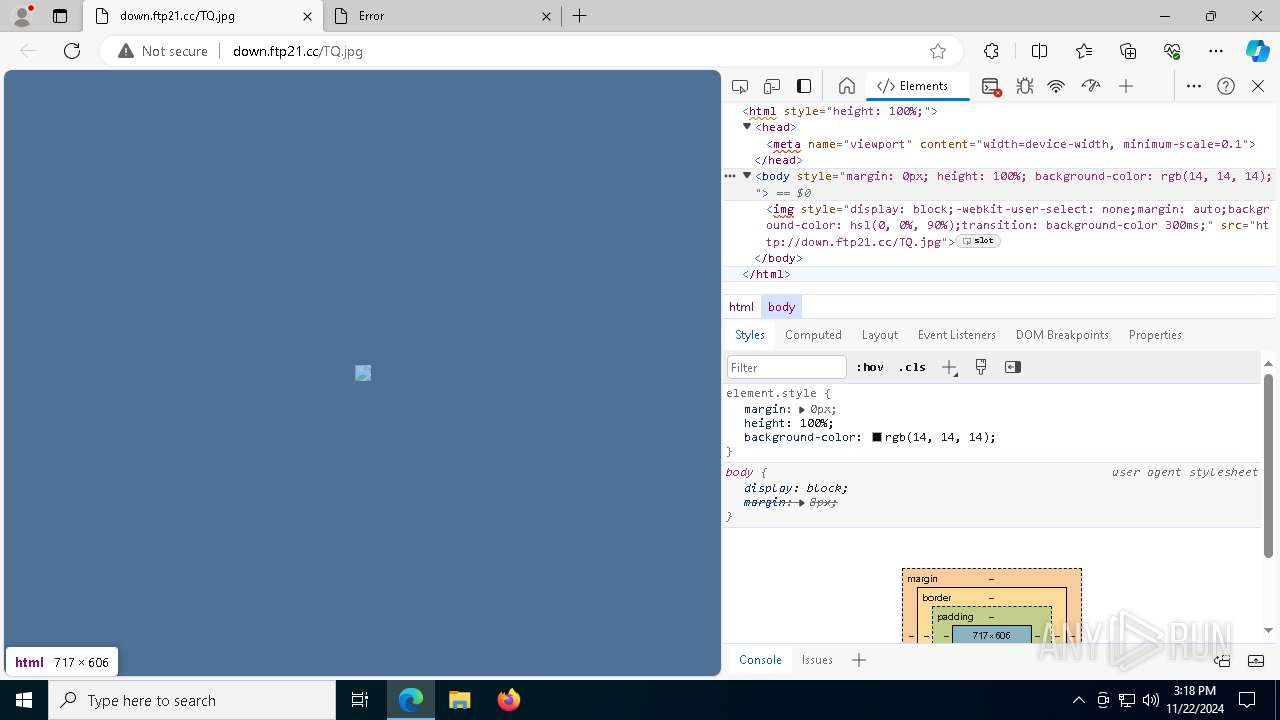Click the styles pane scrollbar thumb
The height and width of the screenshot is (720, 1280).
click(x=1268, y=466)
